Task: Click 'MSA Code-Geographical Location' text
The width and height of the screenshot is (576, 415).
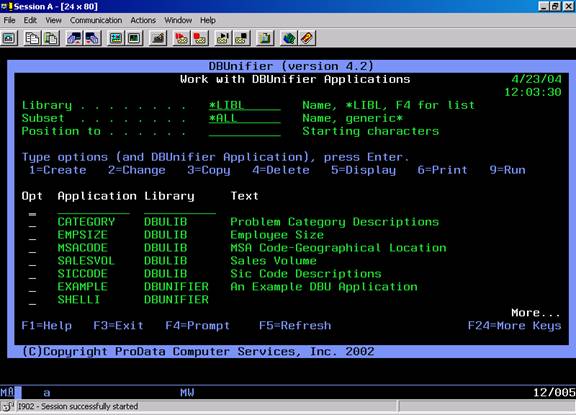Action: (x=338, y=248)
